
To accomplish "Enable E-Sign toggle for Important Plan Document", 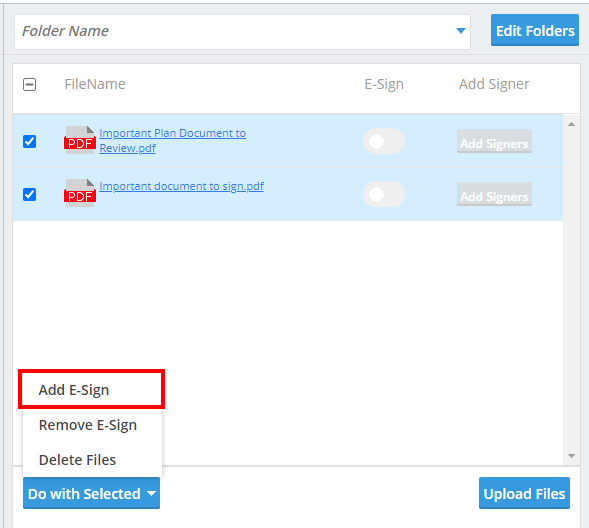I will point(384,142).
